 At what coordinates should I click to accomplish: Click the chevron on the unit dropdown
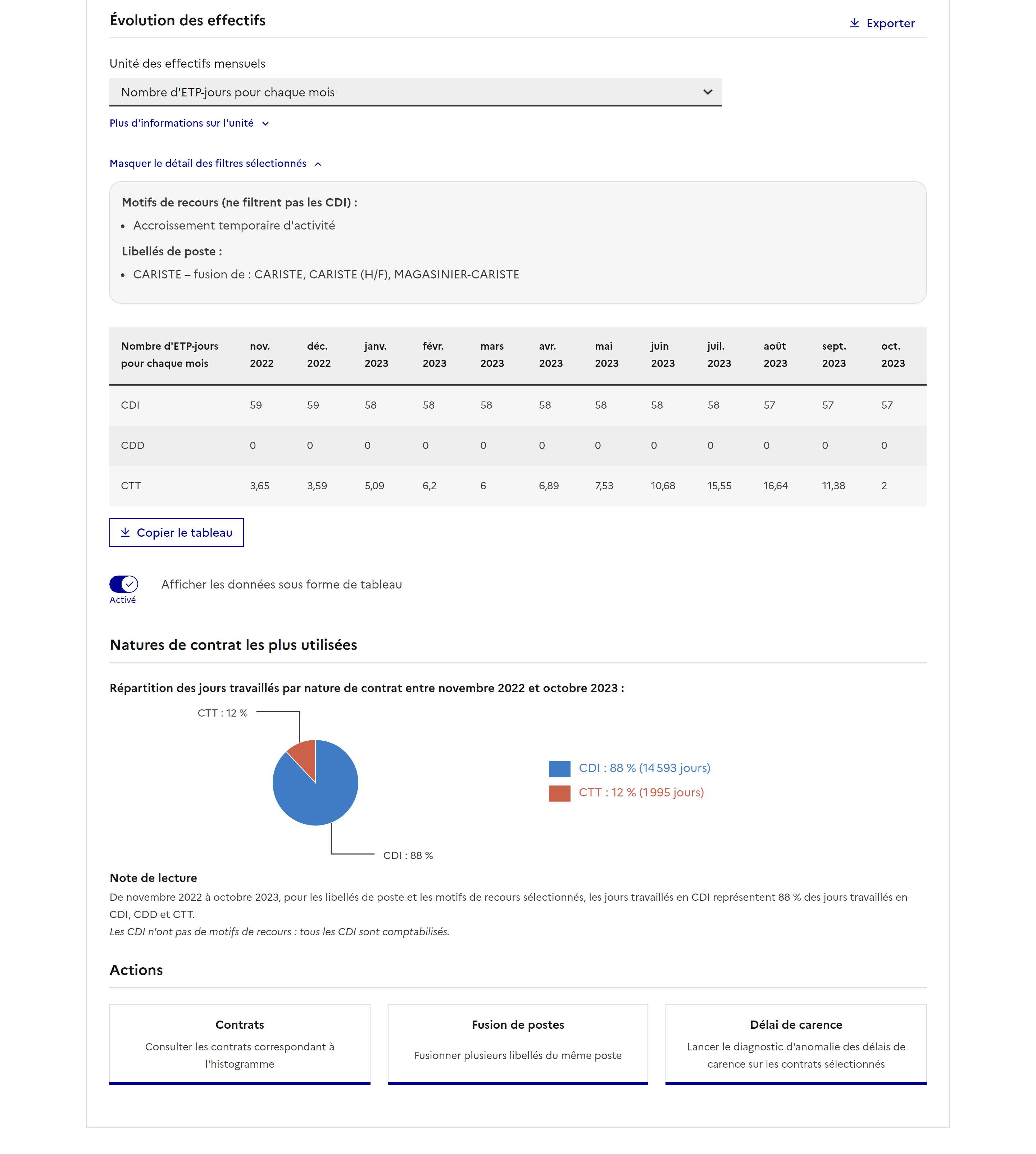[x=708, y=92]
